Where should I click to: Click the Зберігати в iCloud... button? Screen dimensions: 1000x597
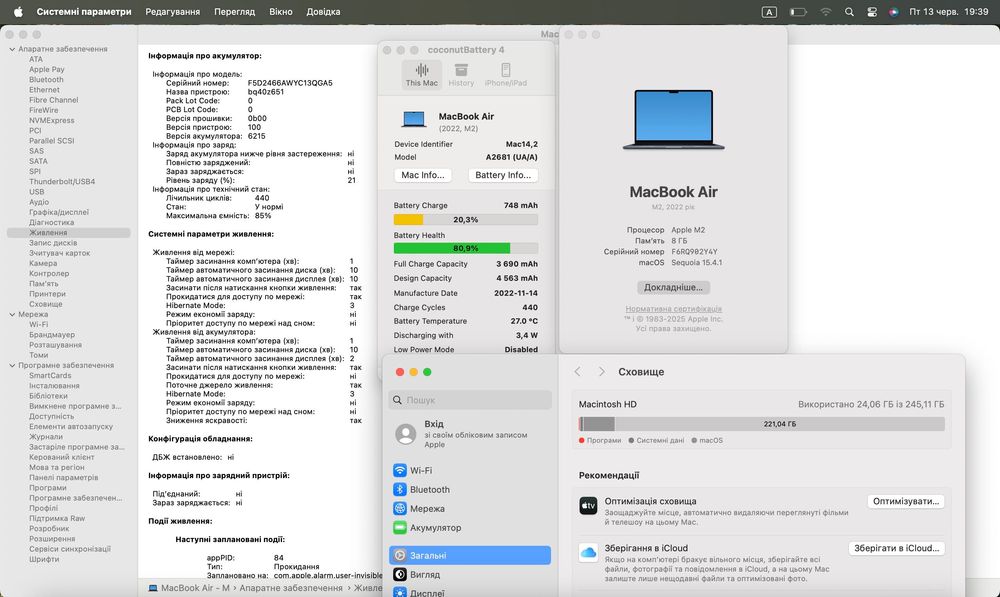pyautogui.click(x=897, y=548)
